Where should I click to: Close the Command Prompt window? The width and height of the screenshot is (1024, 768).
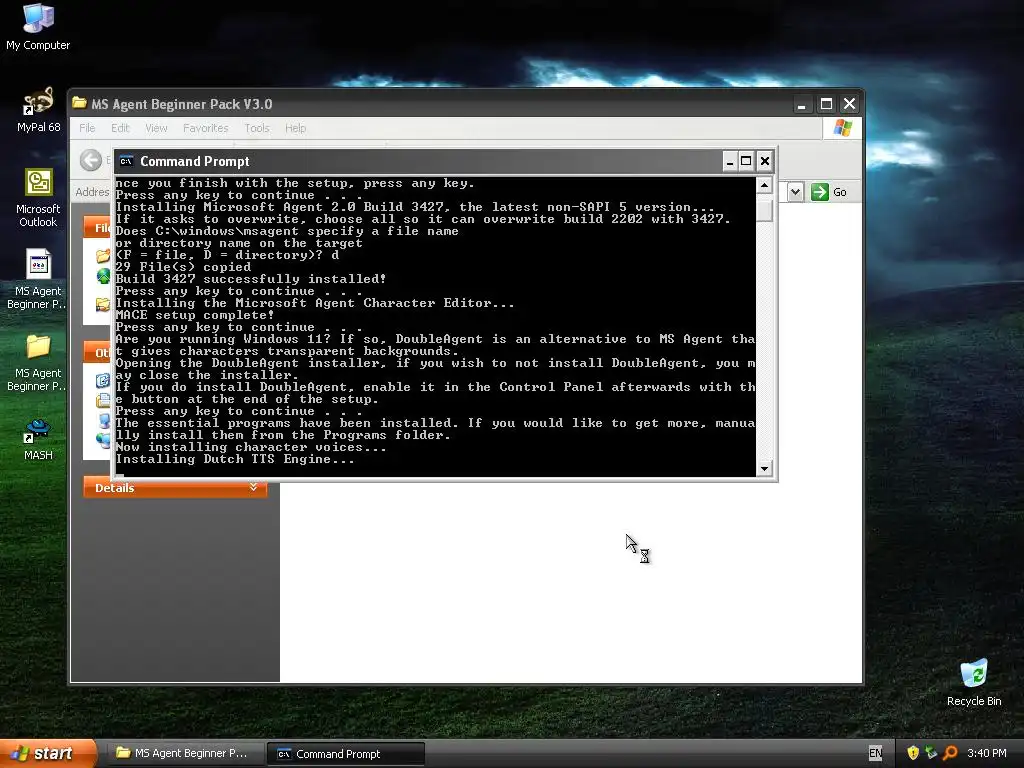[x=765, y=161]
